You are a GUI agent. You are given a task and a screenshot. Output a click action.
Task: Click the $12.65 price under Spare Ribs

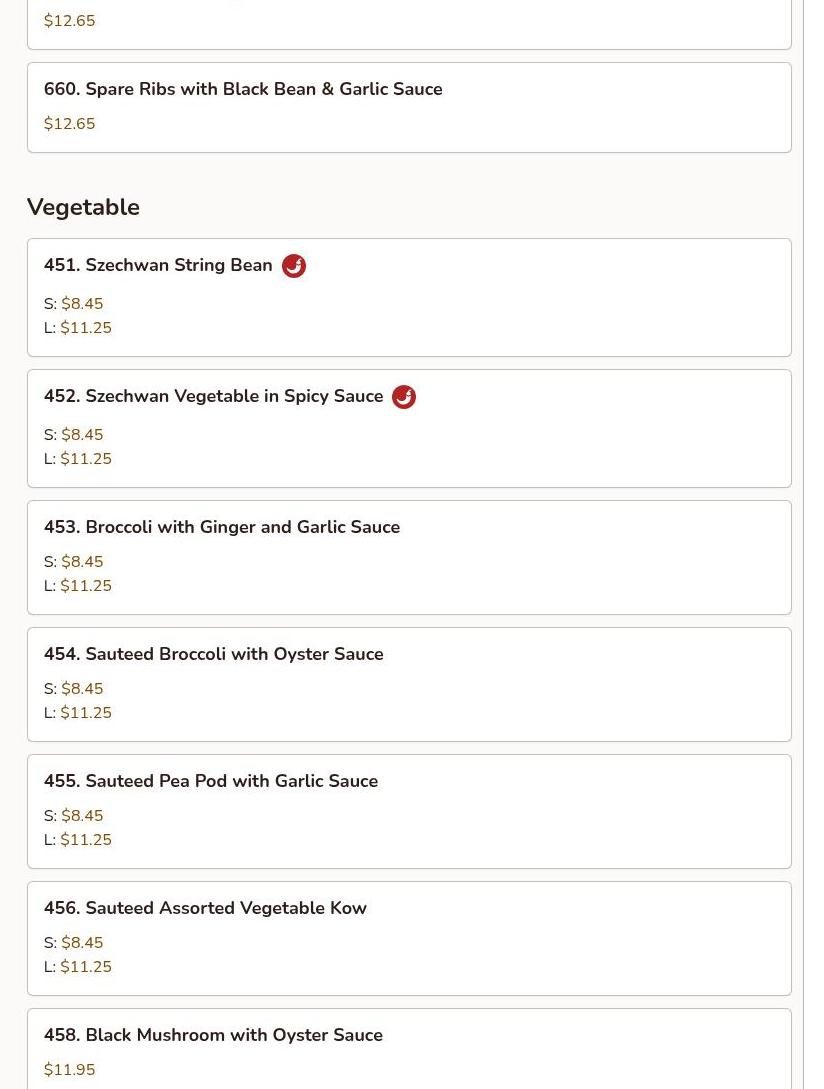tap(69, 124)
